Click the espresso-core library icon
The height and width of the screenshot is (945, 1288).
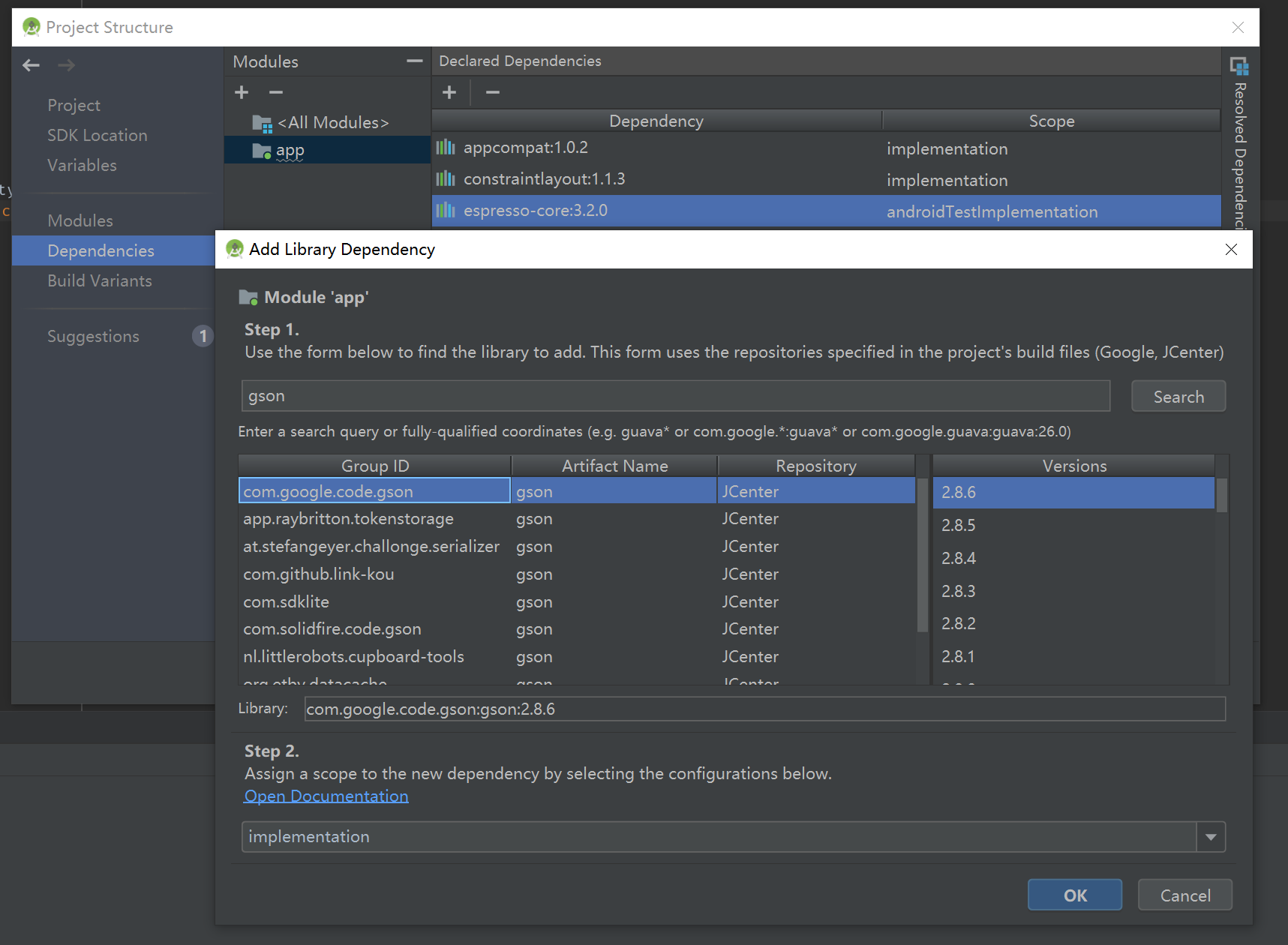(446, 210)
